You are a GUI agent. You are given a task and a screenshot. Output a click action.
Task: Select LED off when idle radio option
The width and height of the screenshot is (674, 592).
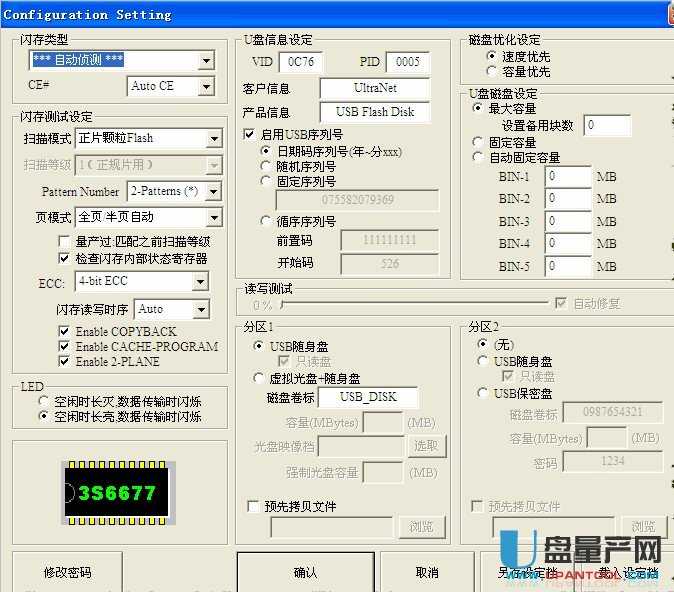(x=43, y=401)
